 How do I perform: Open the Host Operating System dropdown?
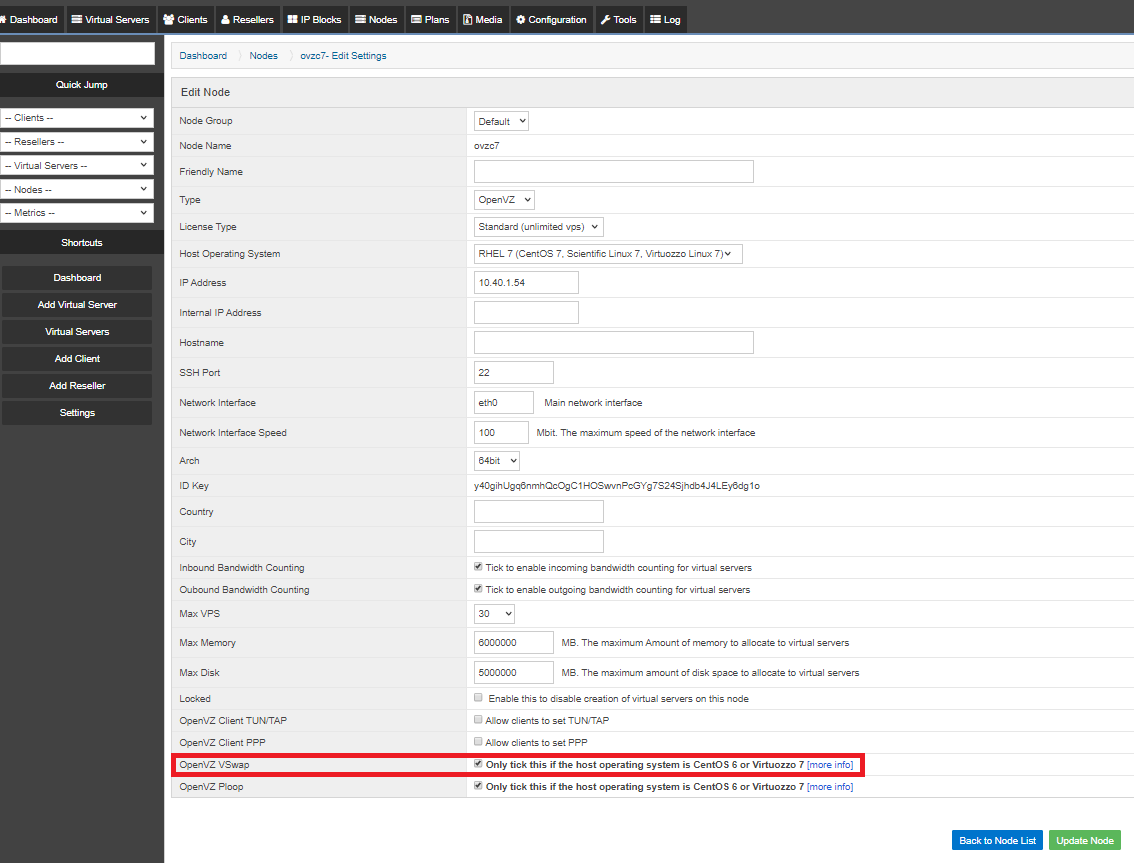(608, 254)
